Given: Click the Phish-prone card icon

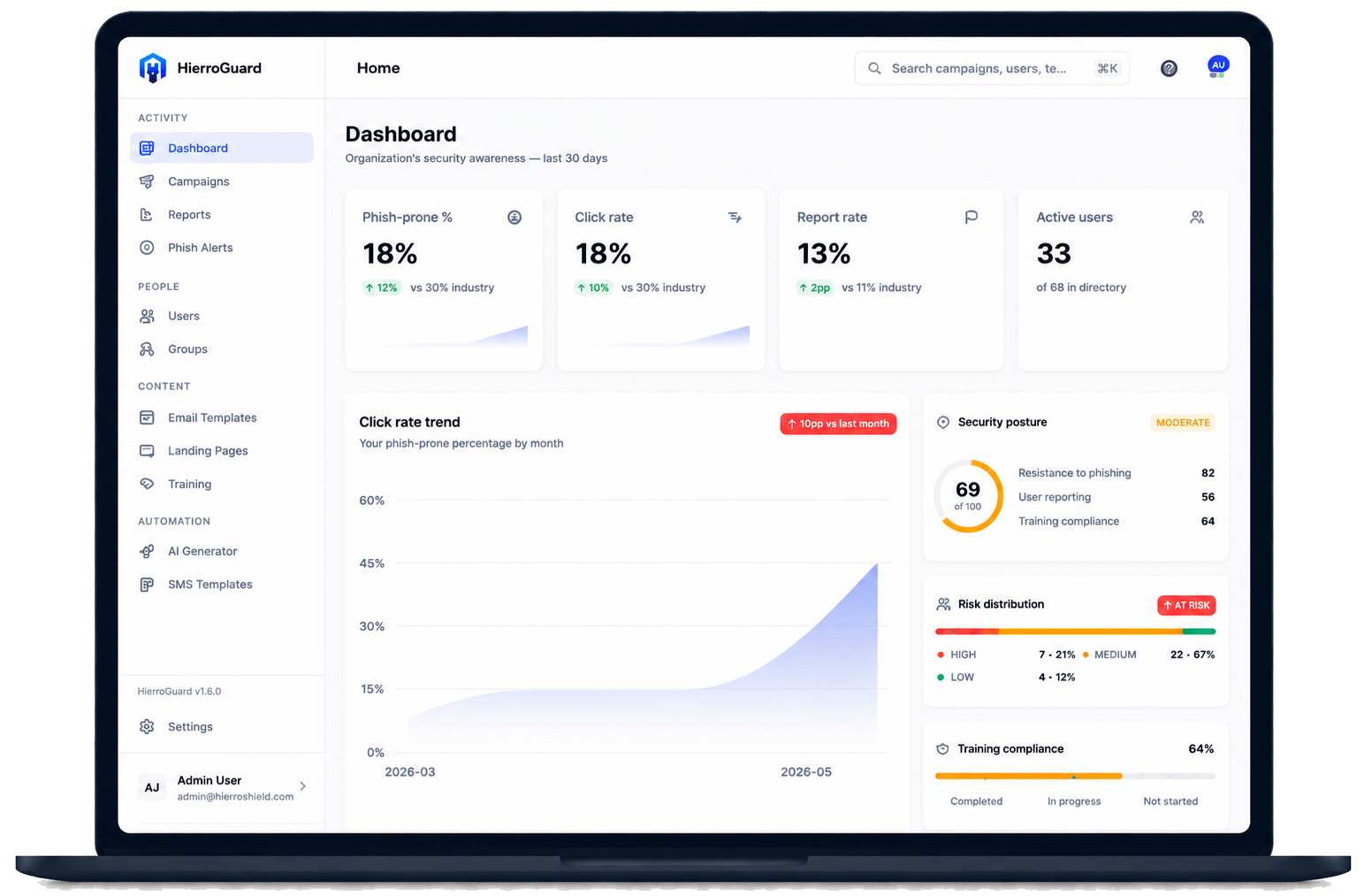Looking at the screenshot, I should [514, 217].
